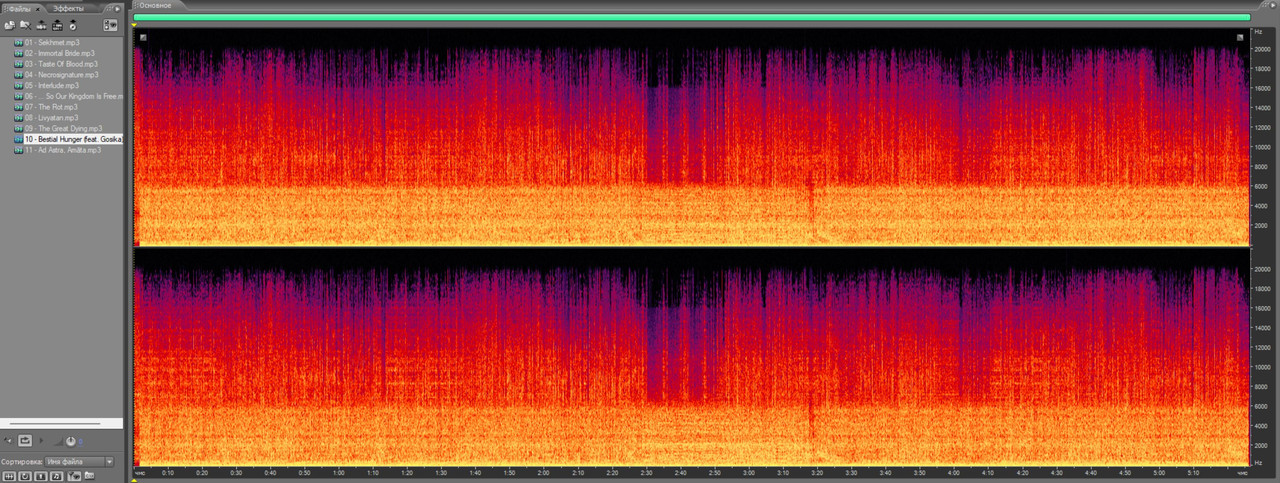Close the Файлы tab with its x
The image size is (1280, 483).
click(x=40, y=7)
